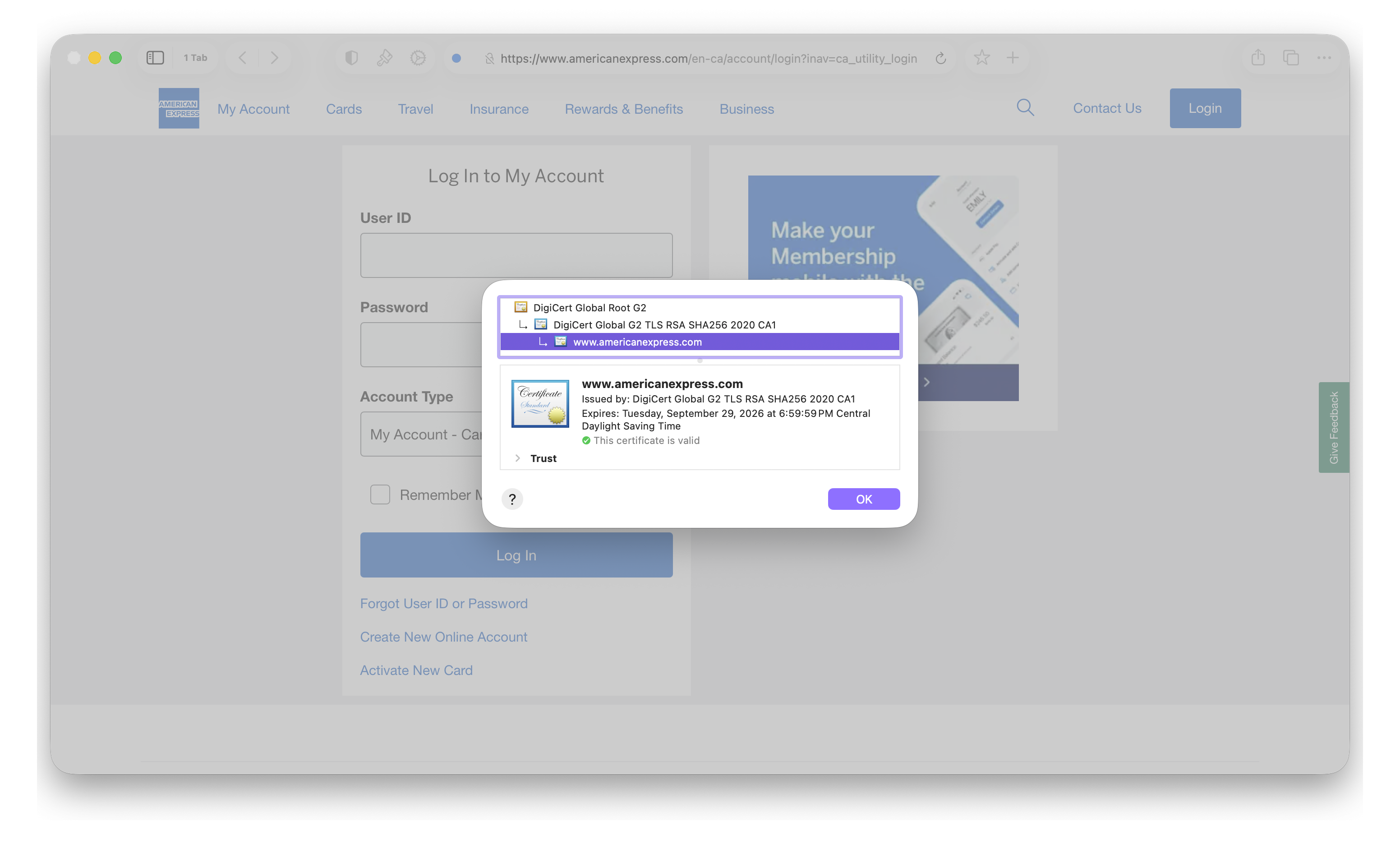Click in the User ID field
The image size is (1400, 841).
tap(516, 255)
